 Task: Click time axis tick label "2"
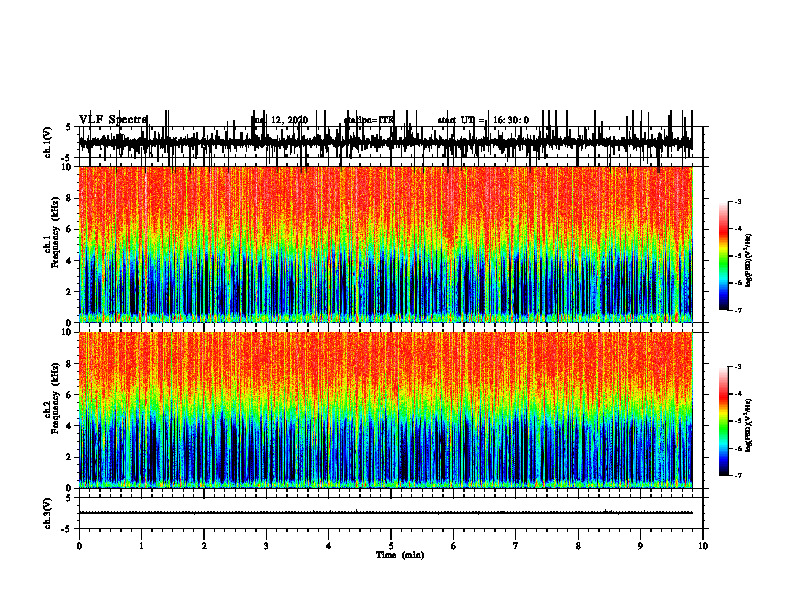(x=204, y=546)
